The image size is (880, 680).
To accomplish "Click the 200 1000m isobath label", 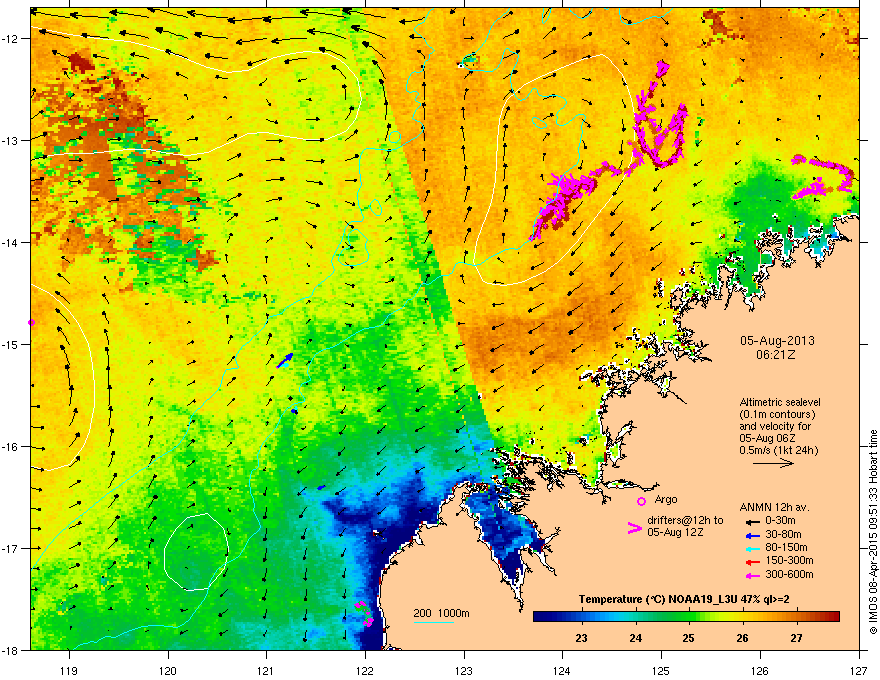I will pos(441,613).
